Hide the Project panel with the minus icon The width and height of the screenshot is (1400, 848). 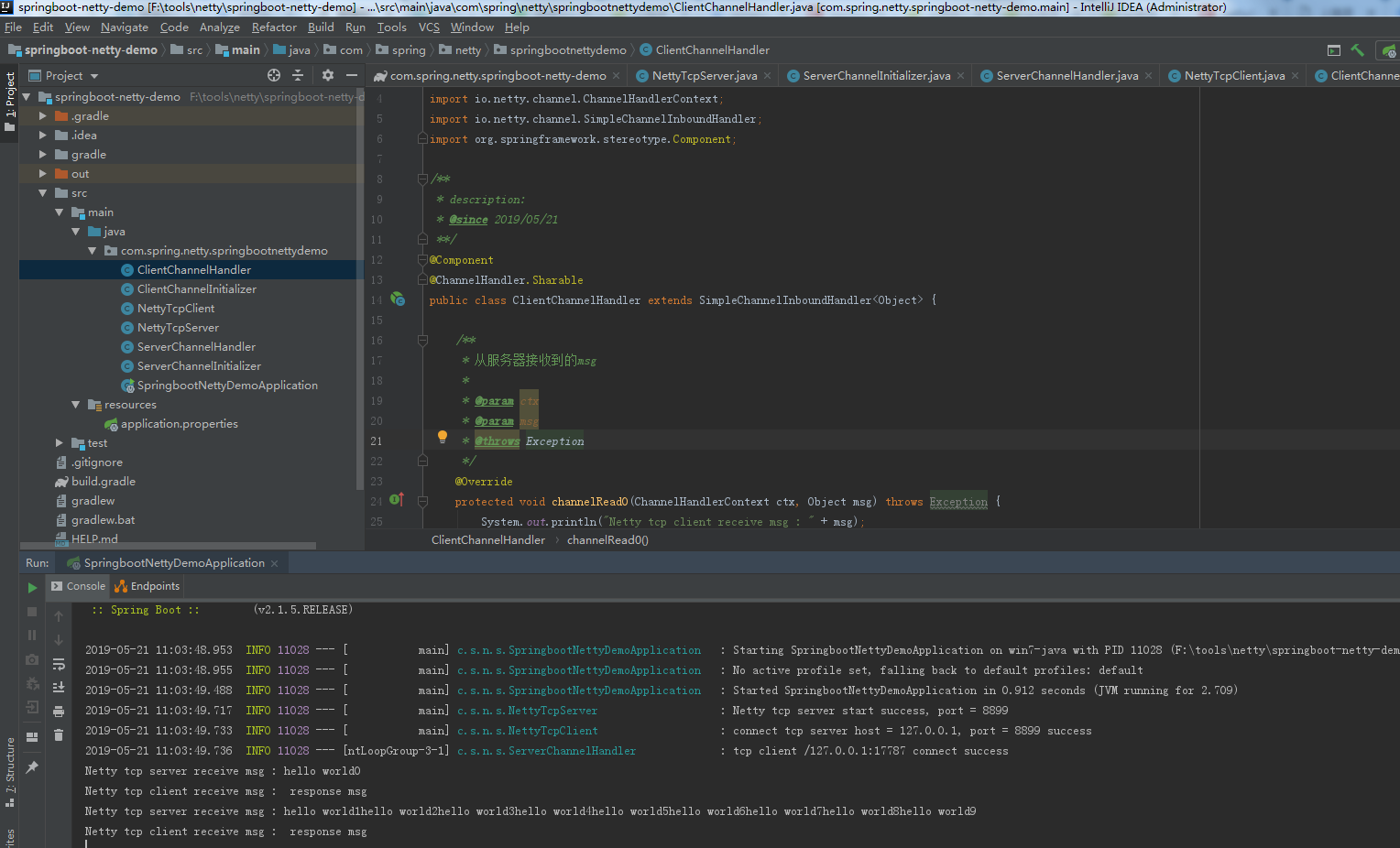pos(352,75)
